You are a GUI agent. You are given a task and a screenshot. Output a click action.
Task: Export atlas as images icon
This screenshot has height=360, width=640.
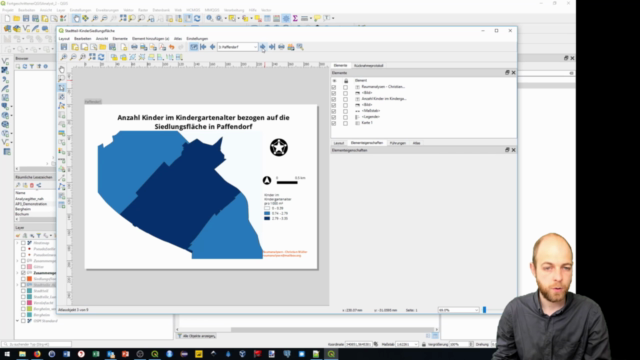(x=291, y=47)
